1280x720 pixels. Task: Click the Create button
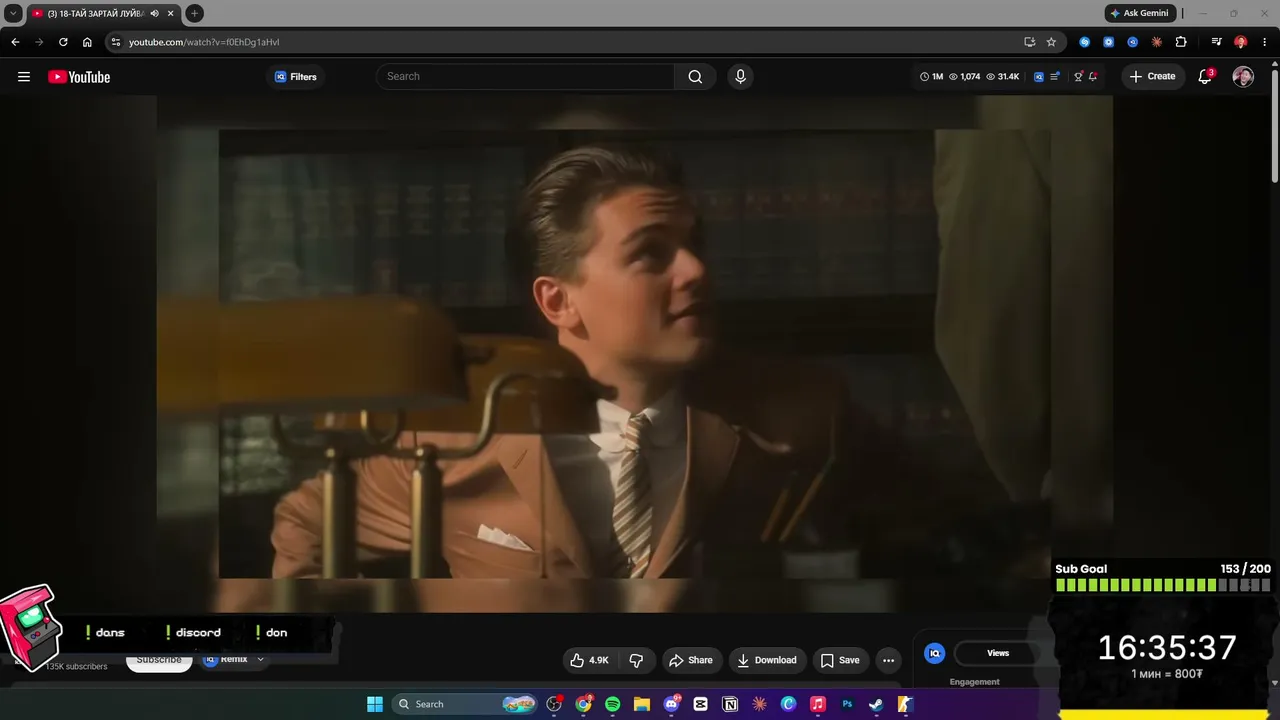tap(1153, 76)
